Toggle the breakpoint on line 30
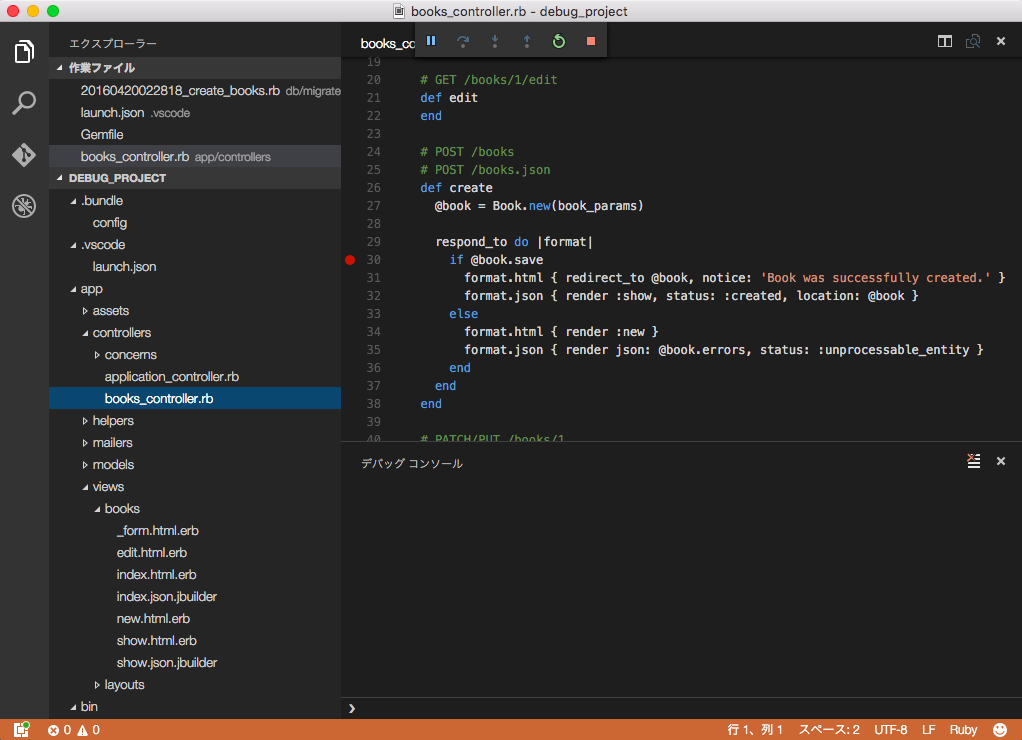The image size is (1022, 740). pyautogui.click(x=350, y=259)
